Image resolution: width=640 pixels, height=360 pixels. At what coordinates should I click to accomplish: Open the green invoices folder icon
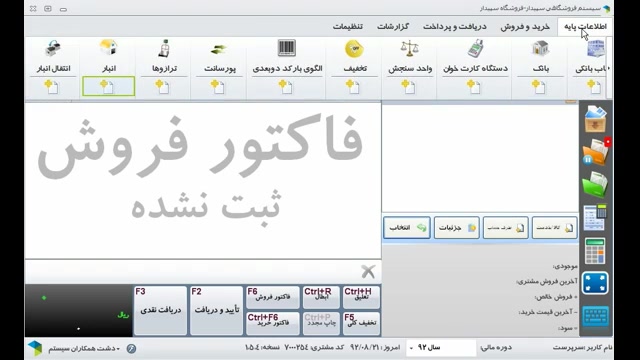pos(595,184)
